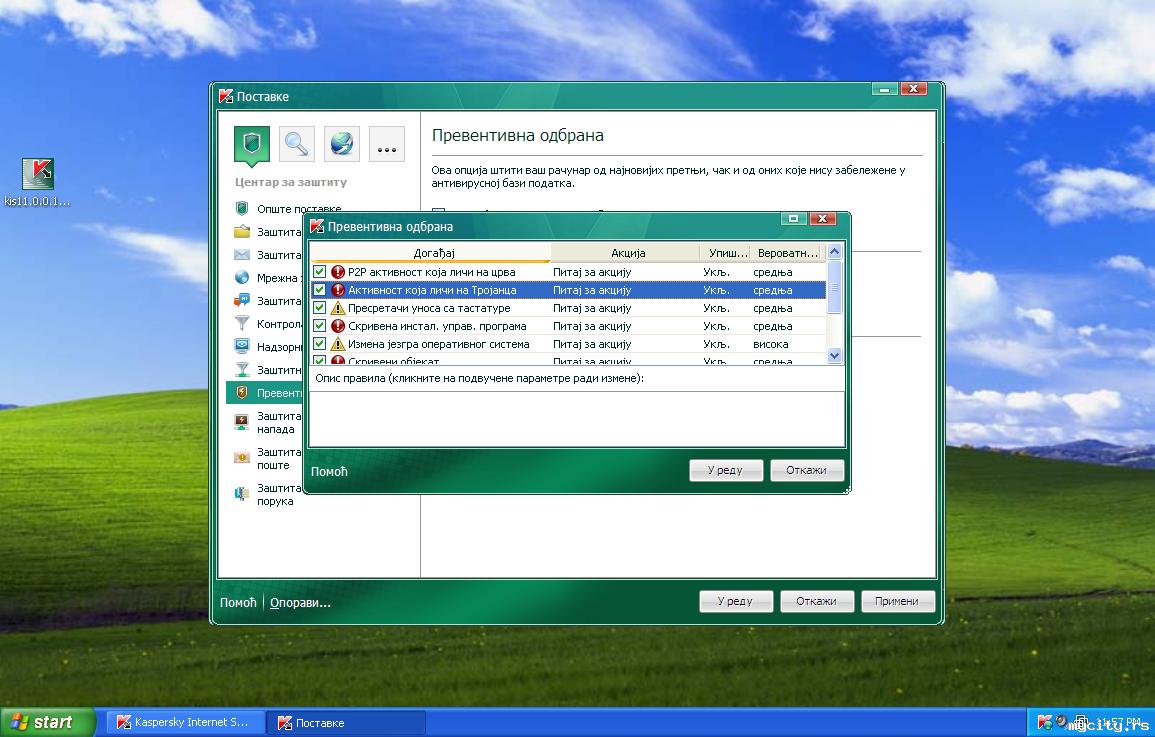1155x737 pixels.
Task: Click the kis11 installer desktop icon
Action: (x=38, y=174)
